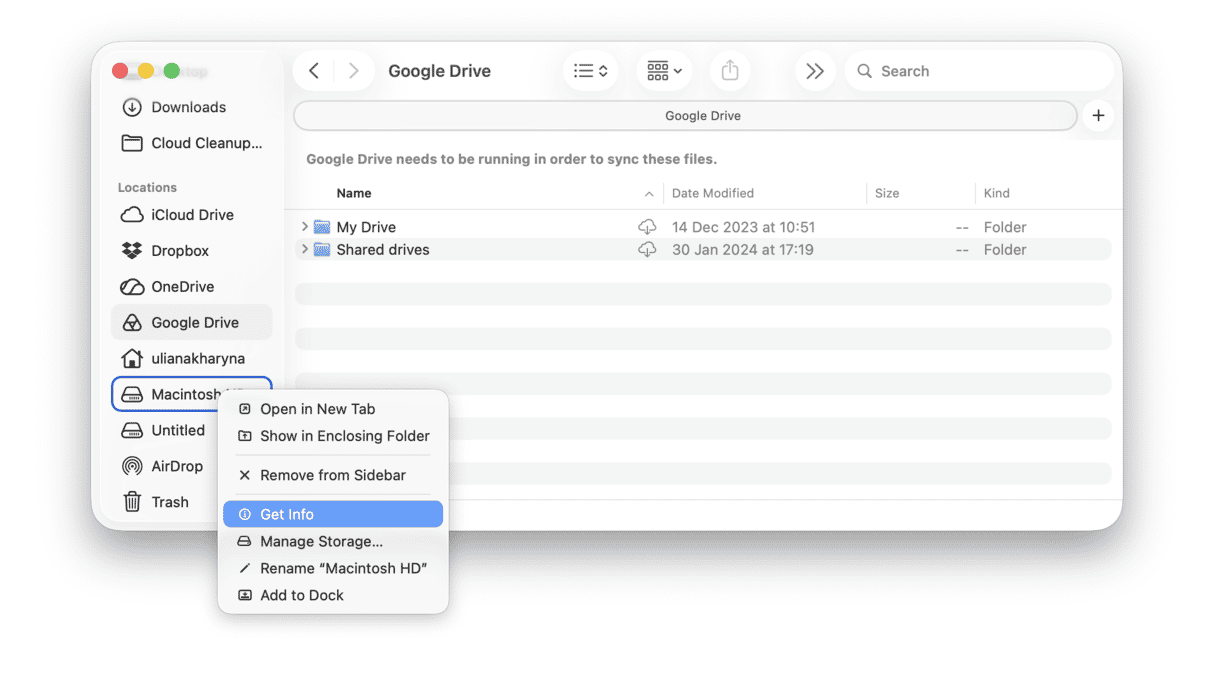Click the Dropbox logo icon
The image size is (1215, 689).
132,251
